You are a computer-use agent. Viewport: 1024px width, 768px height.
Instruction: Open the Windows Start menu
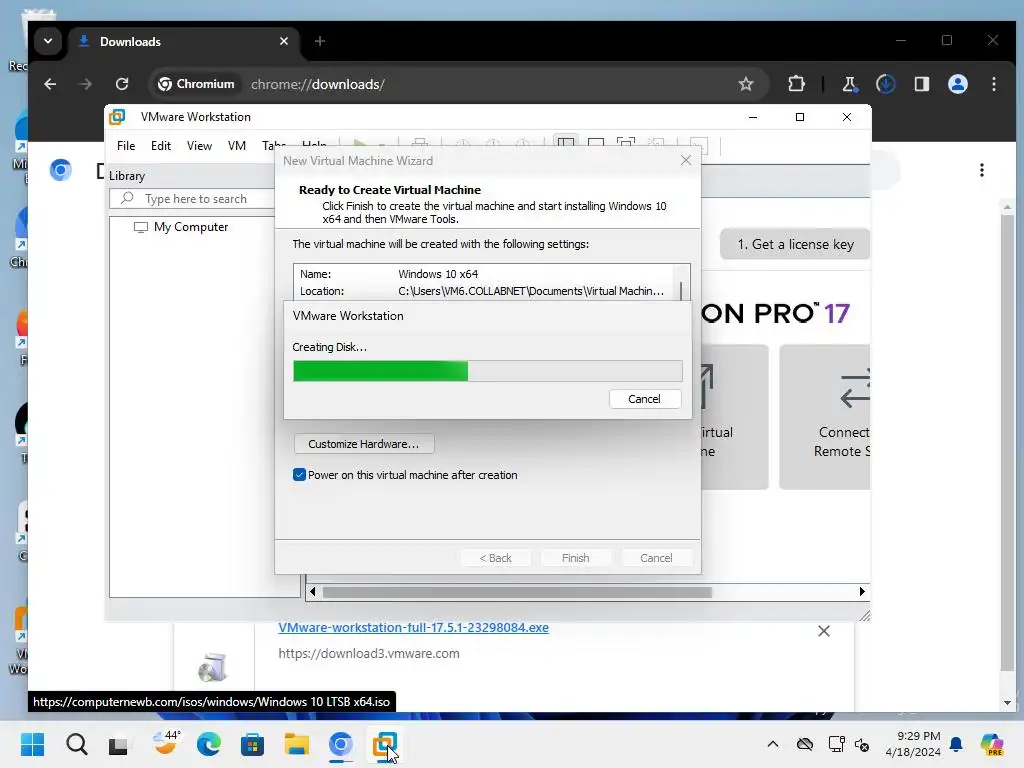point(33,744)
